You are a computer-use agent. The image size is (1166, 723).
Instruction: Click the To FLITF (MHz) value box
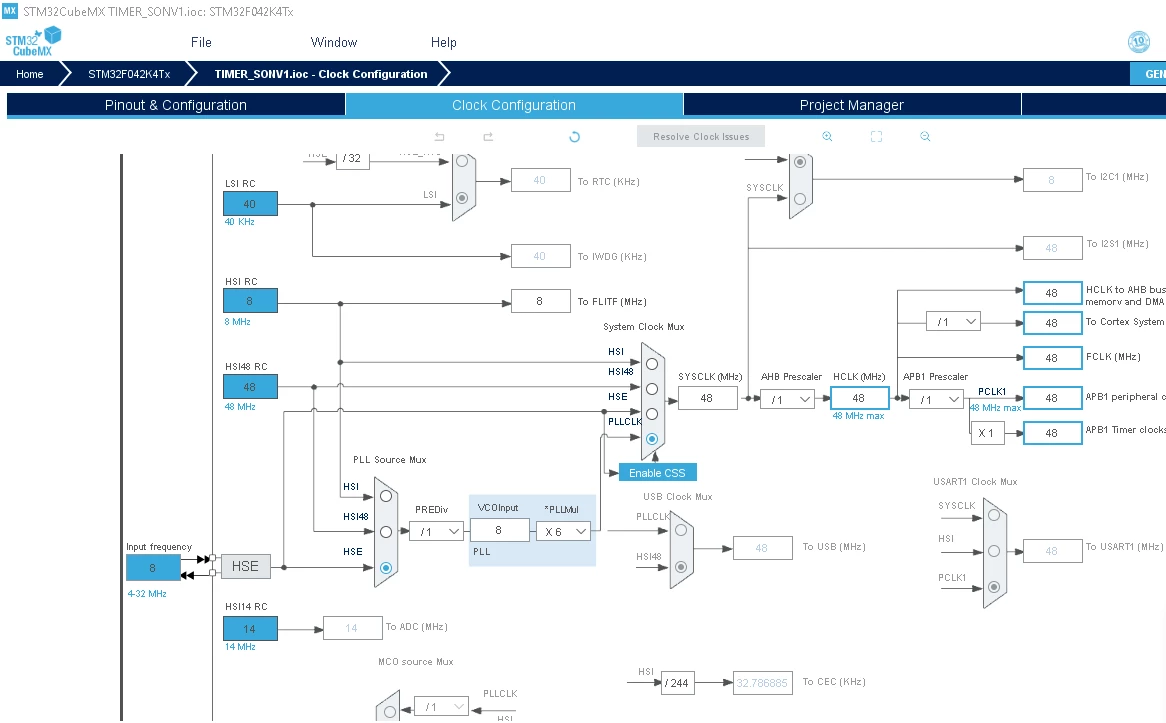[541, 301]
